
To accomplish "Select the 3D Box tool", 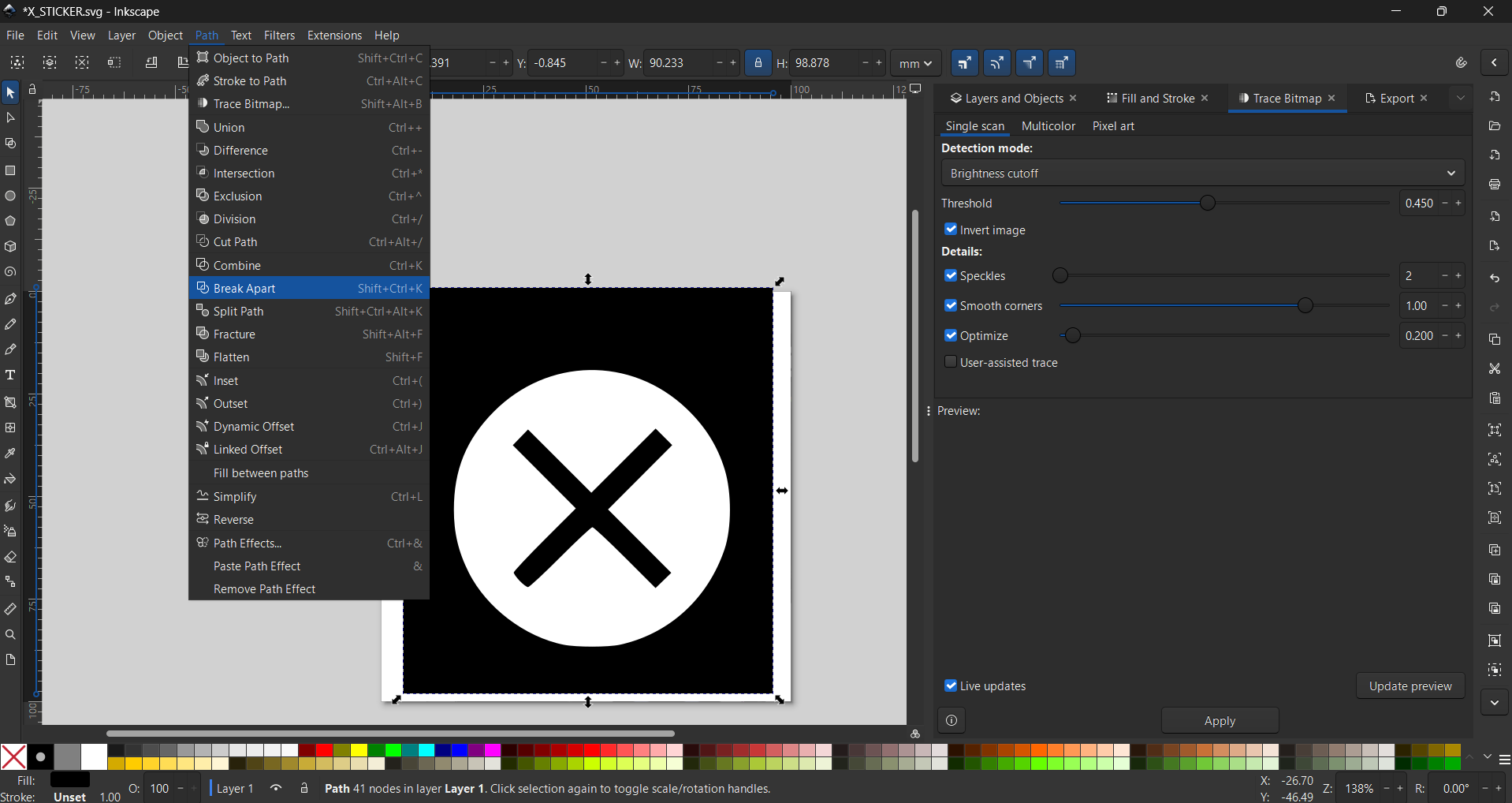I will [10, 247].
